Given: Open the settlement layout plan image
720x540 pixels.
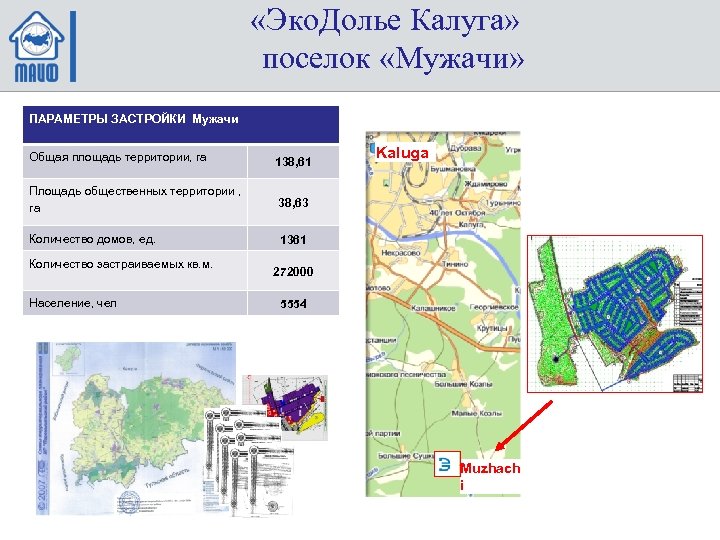Looking at the screenshot, I should (615, 314).
